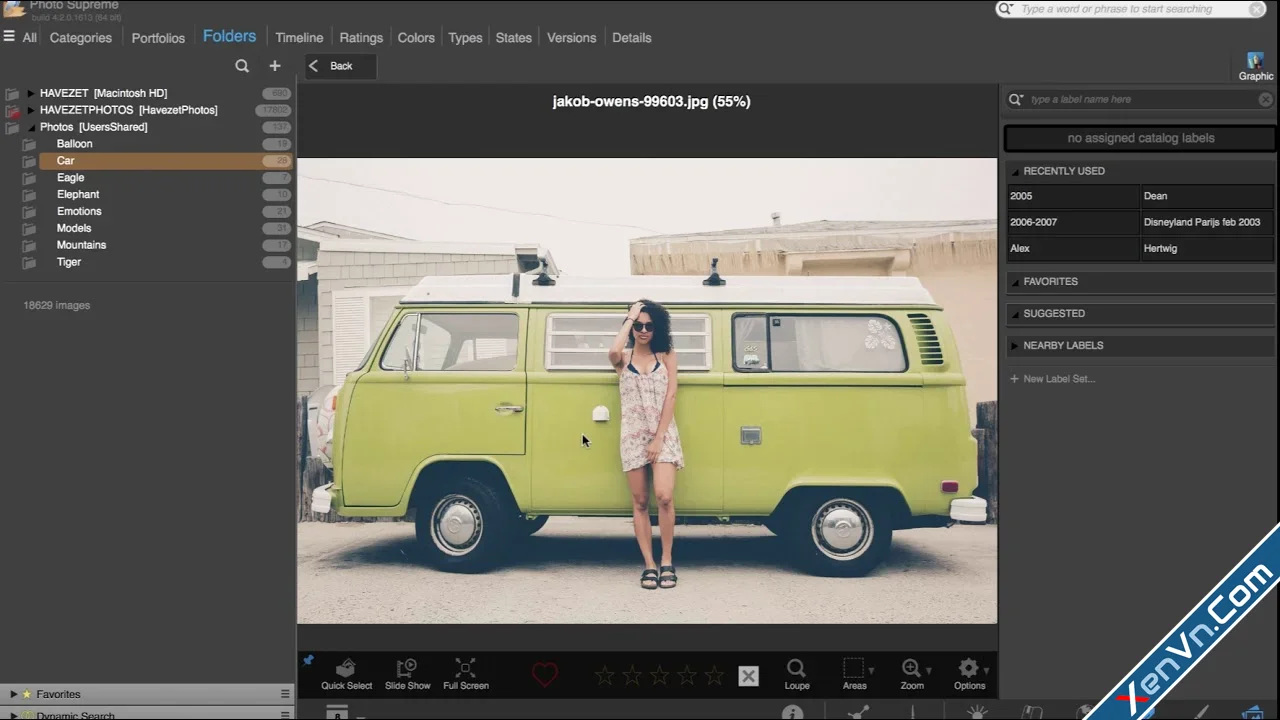Viewport: 1280px width, 720px height.
Task: Open the Graphic panel icon
Action: [x=1256, y=67]
